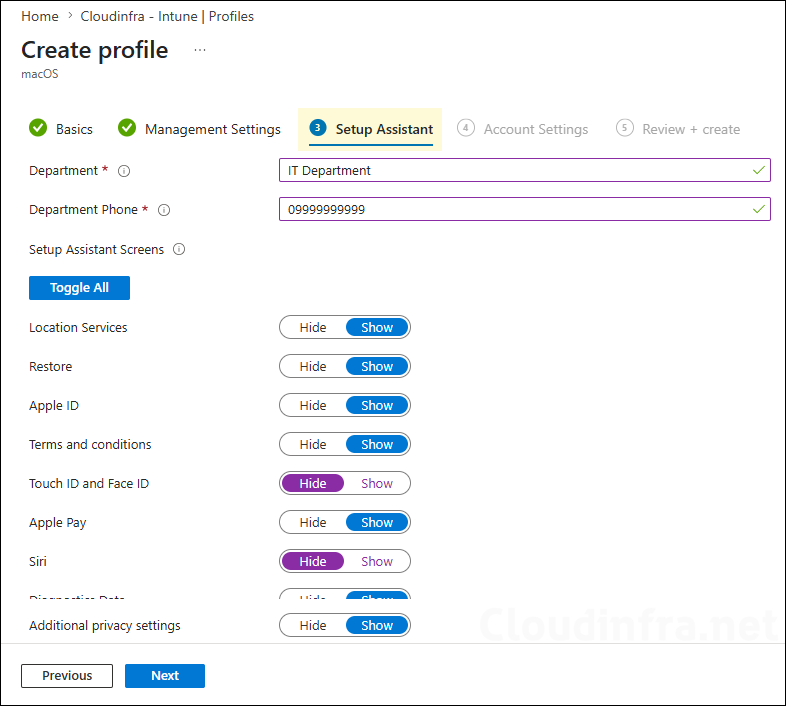Click the Department Phone info icon

point(164,210)
